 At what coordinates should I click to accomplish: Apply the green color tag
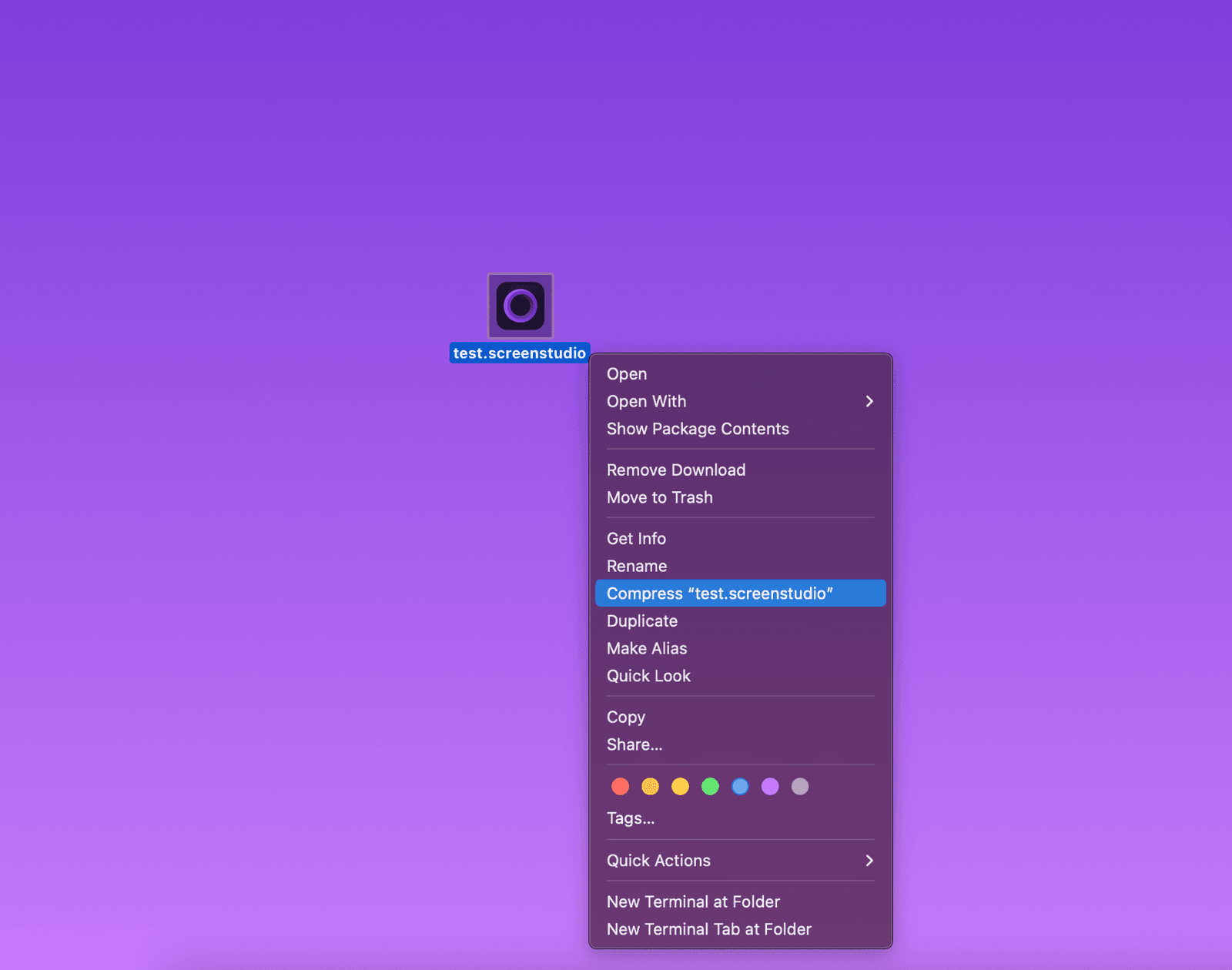coord(710,786)
